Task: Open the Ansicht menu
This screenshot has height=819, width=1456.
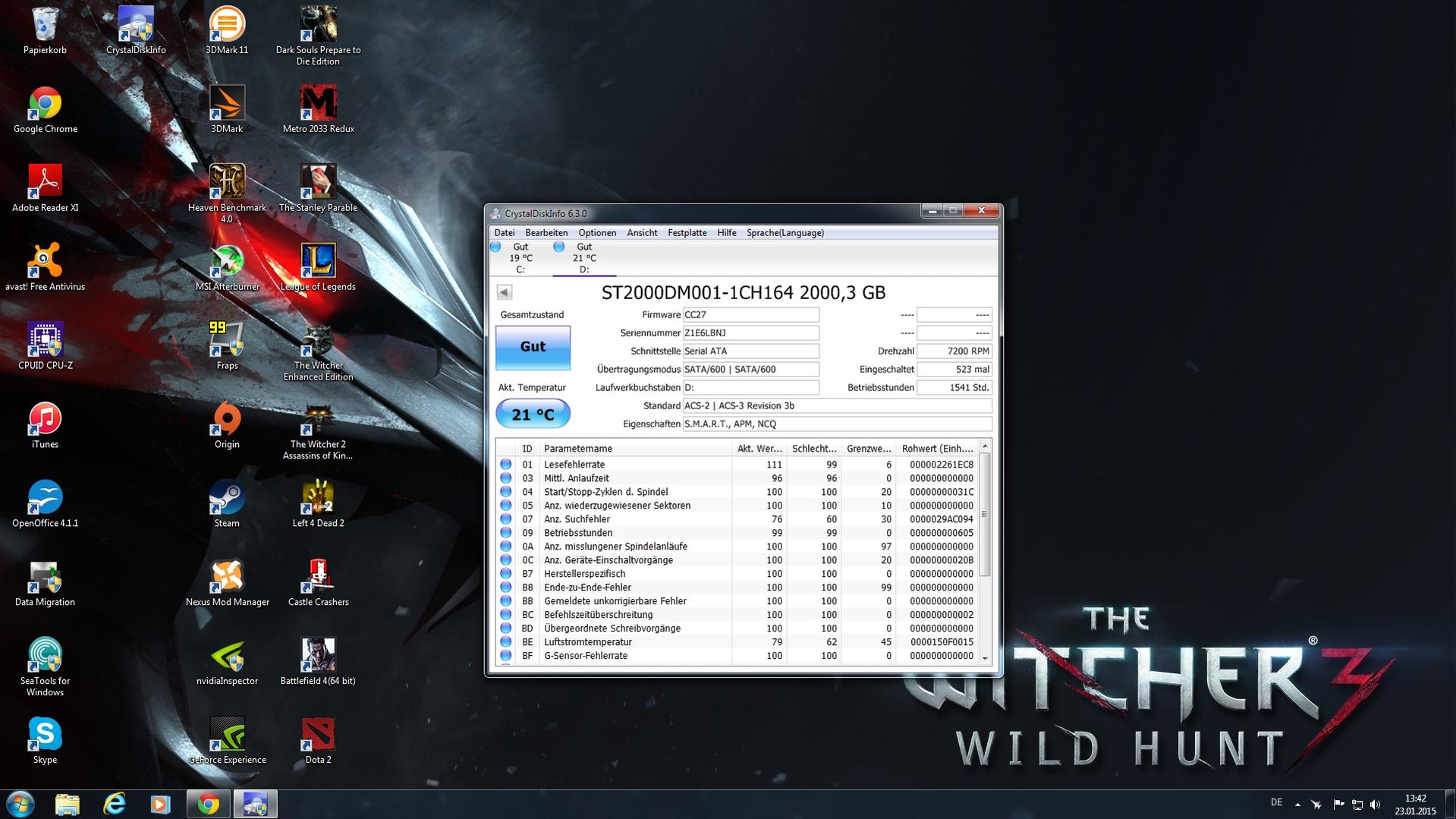Action: pos(642,233)
